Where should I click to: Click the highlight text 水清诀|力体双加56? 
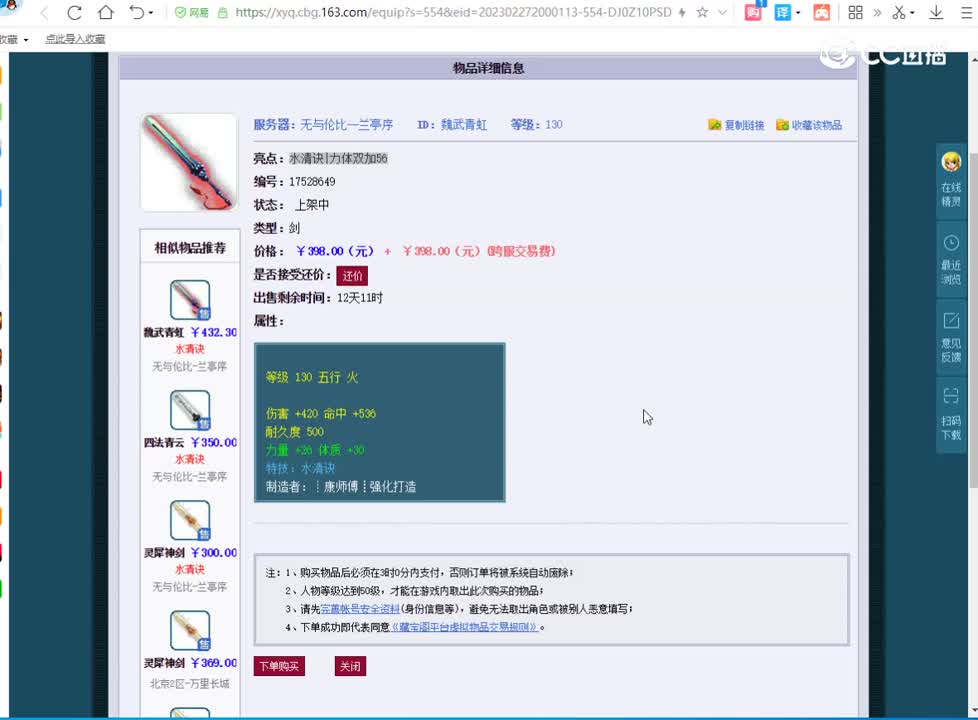(338, 158)
